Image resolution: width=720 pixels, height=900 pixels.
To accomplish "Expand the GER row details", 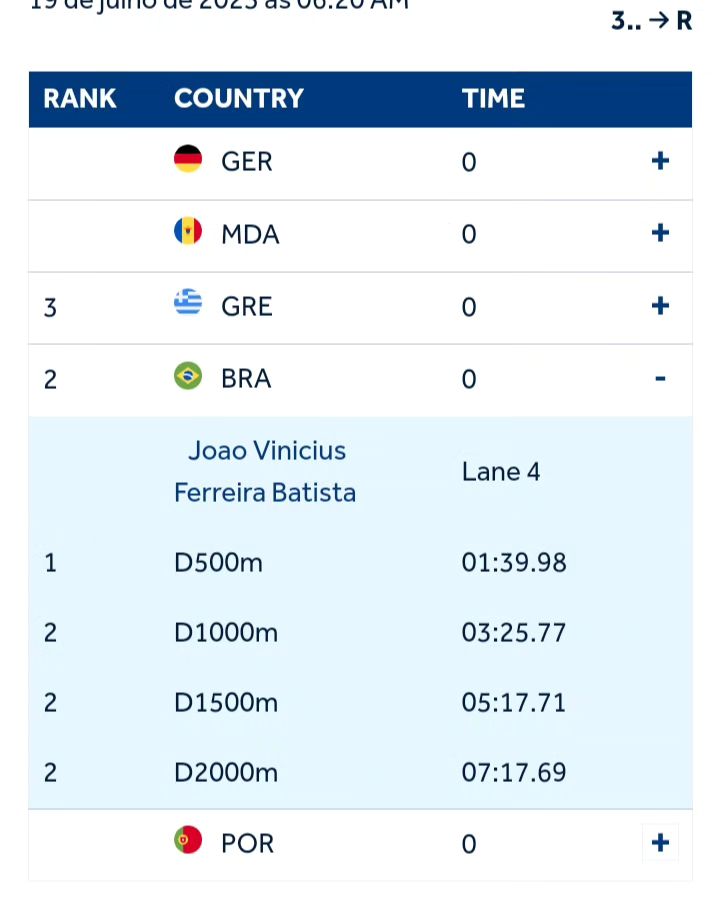I will click(659, 161).
